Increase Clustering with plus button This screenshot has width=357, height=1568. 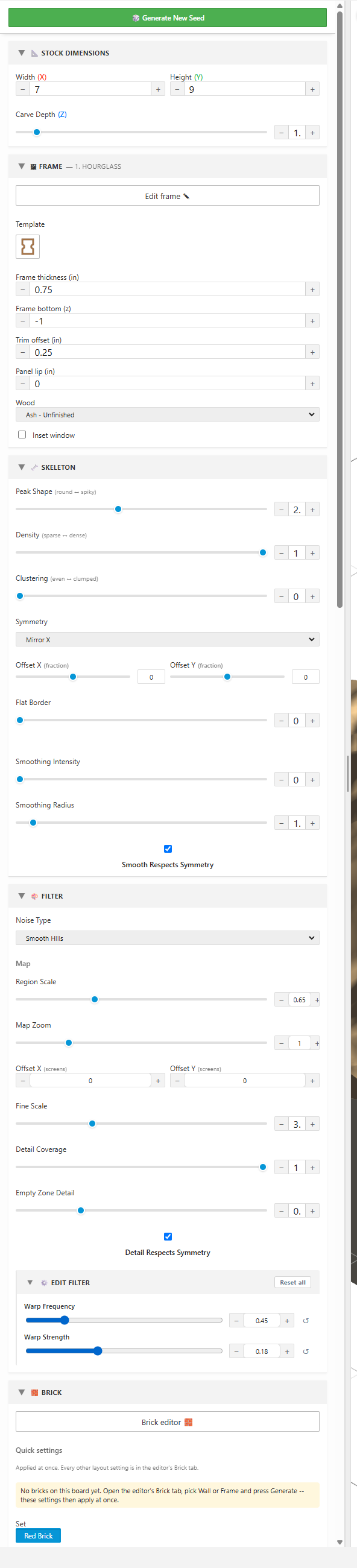[x=312, y=596]
